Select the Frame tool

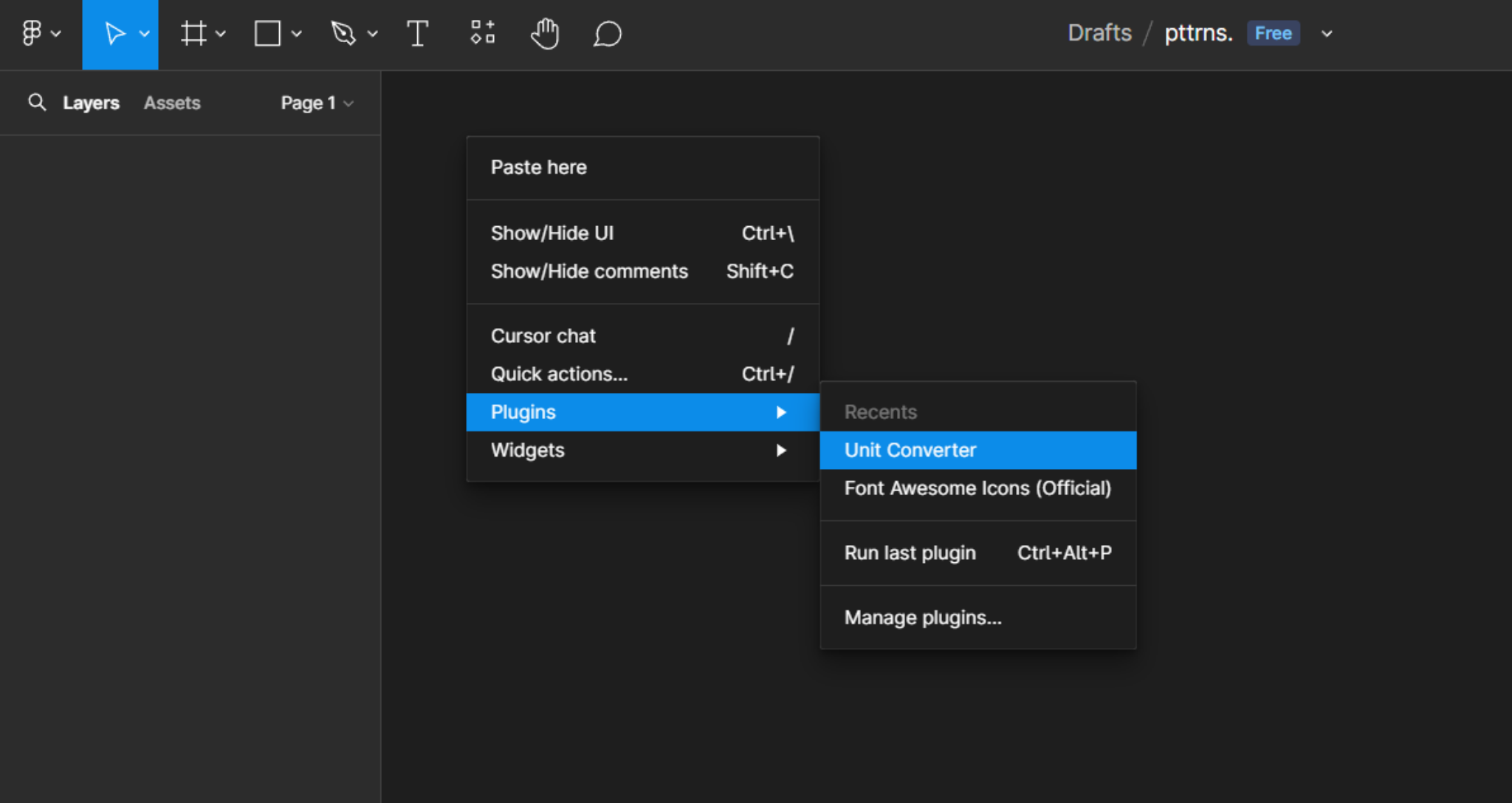193,33
